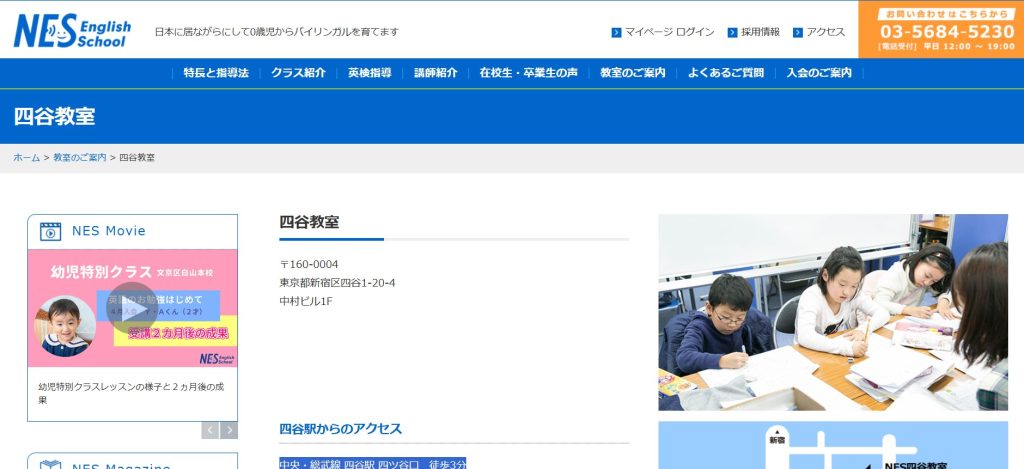Click the NES Movie heading

coord(108,231)
